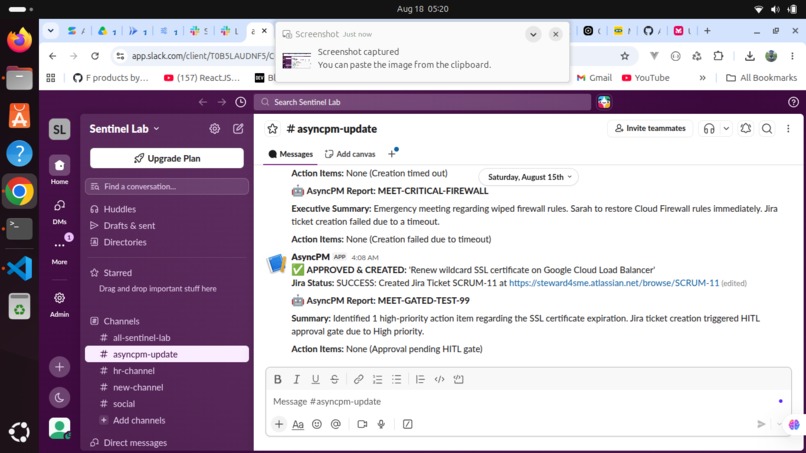Open Visual Studio Code from the dock

[19, 268]
